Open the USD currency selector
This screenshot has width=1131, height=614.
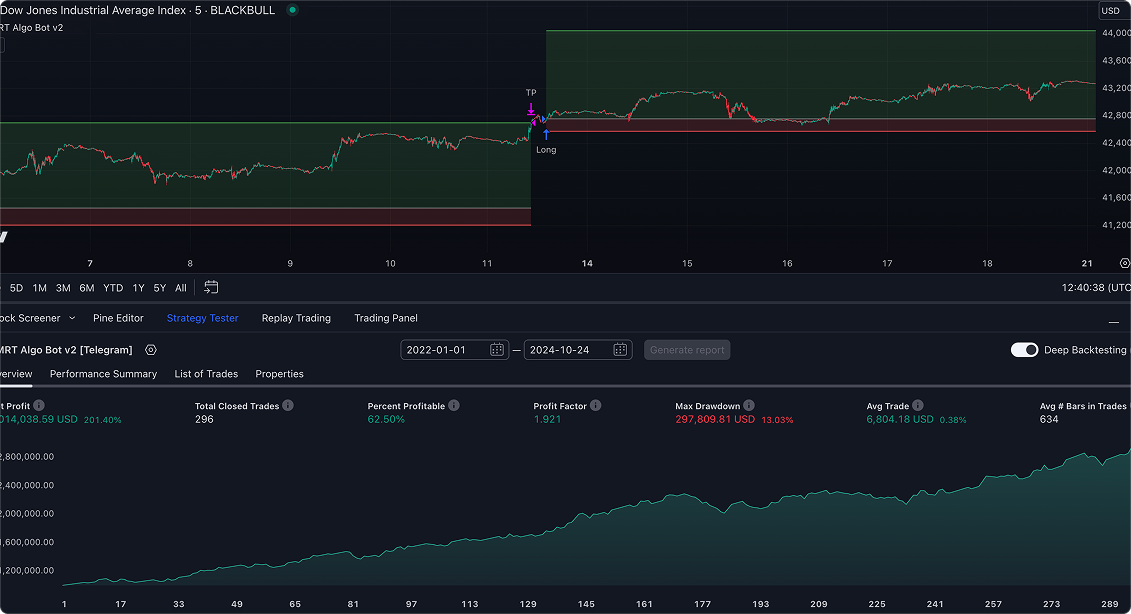pos(1111,10)
